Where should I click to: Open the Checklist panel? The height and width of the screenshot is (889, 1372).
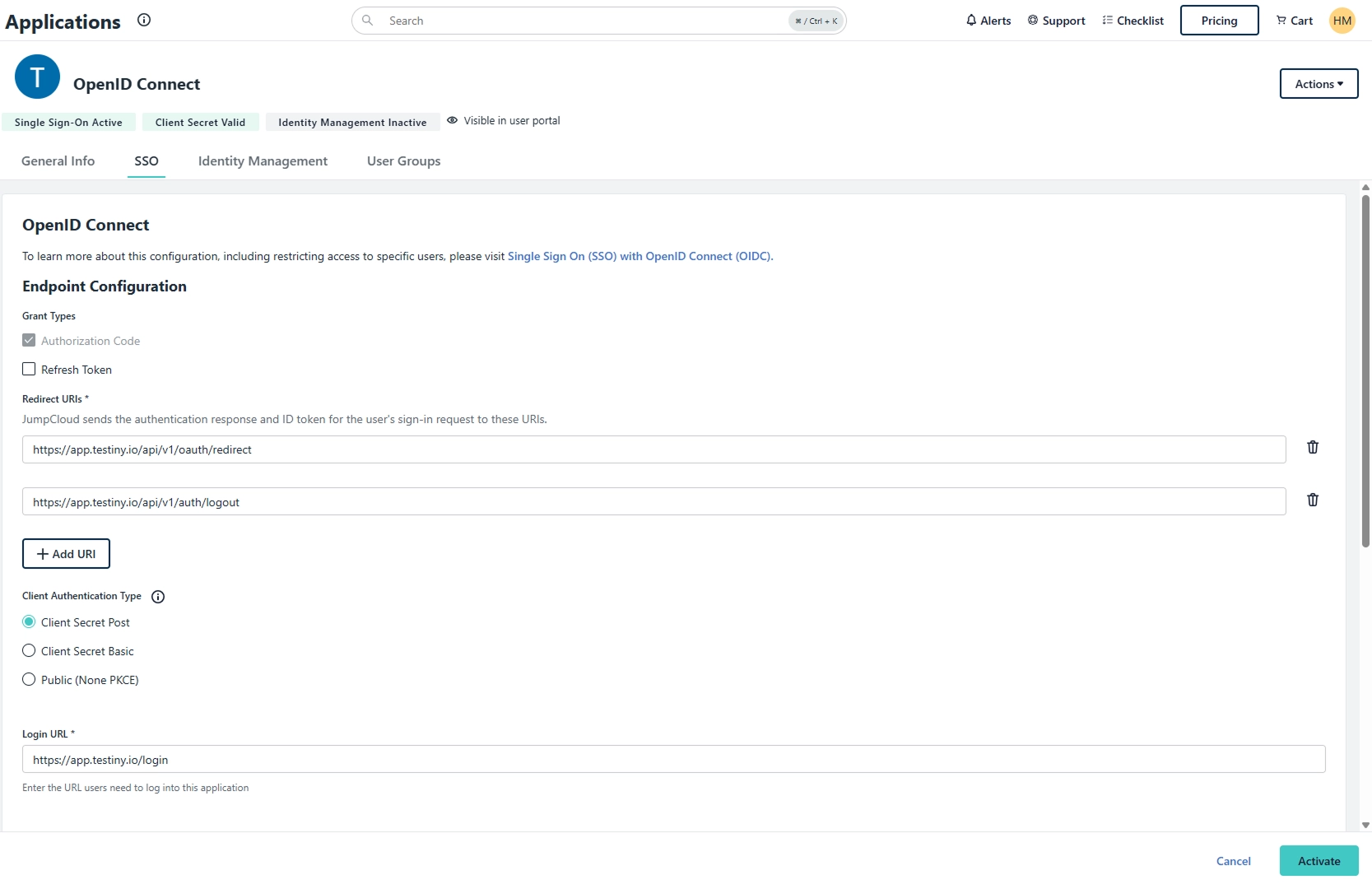[1132, 21]
